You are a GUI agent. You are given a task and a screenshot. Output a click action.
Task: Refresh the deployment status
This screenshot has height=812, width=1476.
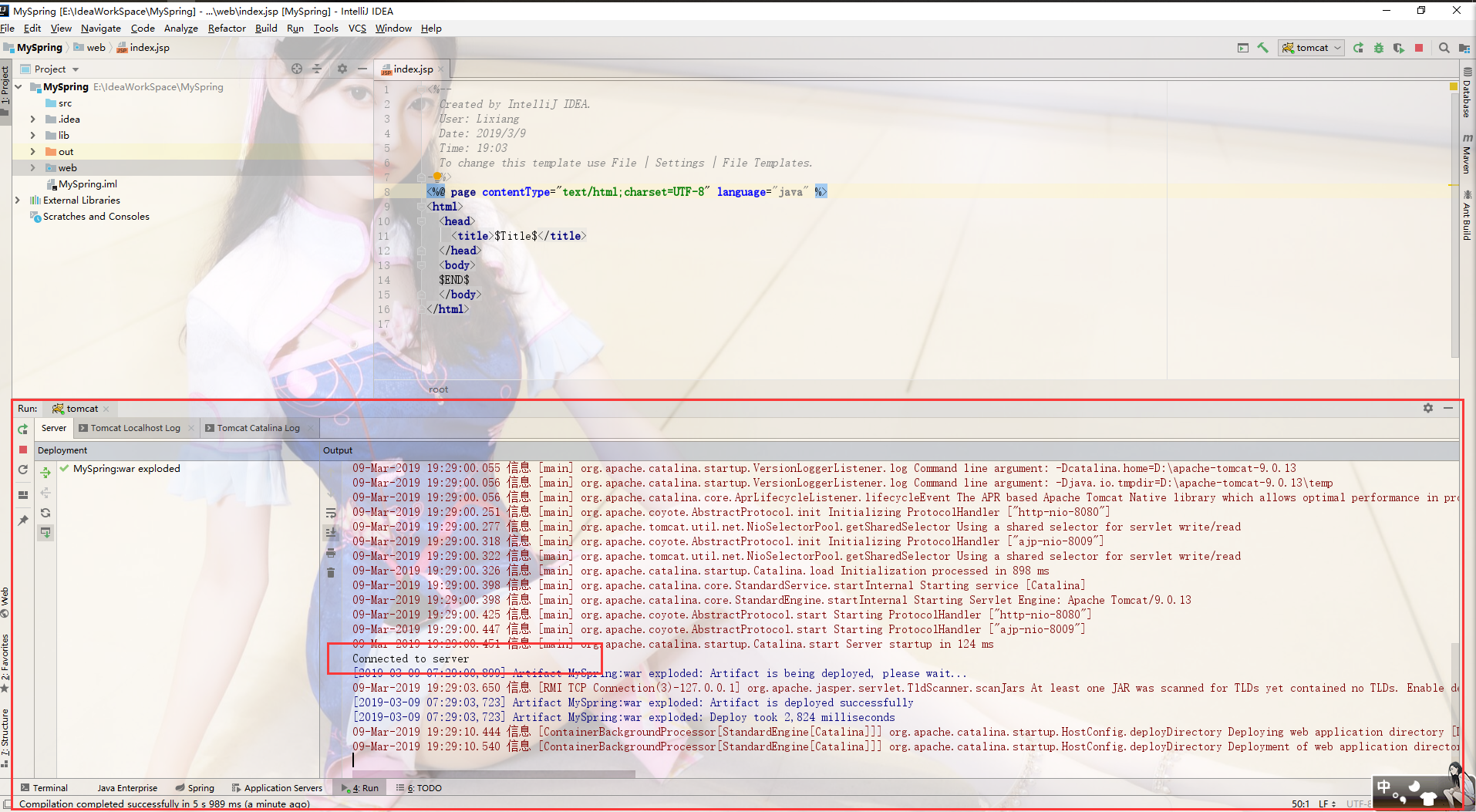pyautogui.click(x=45, y=513)
